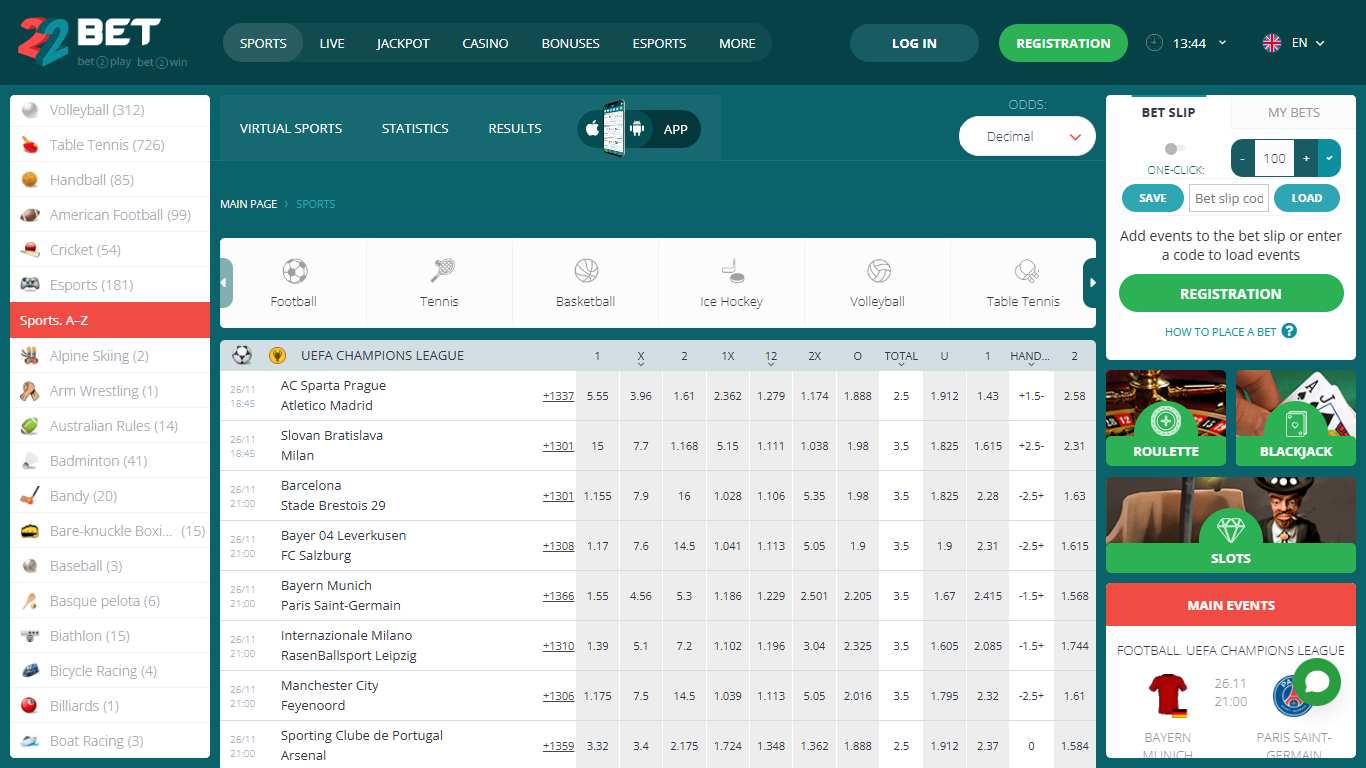Open the JACKPOT menu item

tap(403, 43)
